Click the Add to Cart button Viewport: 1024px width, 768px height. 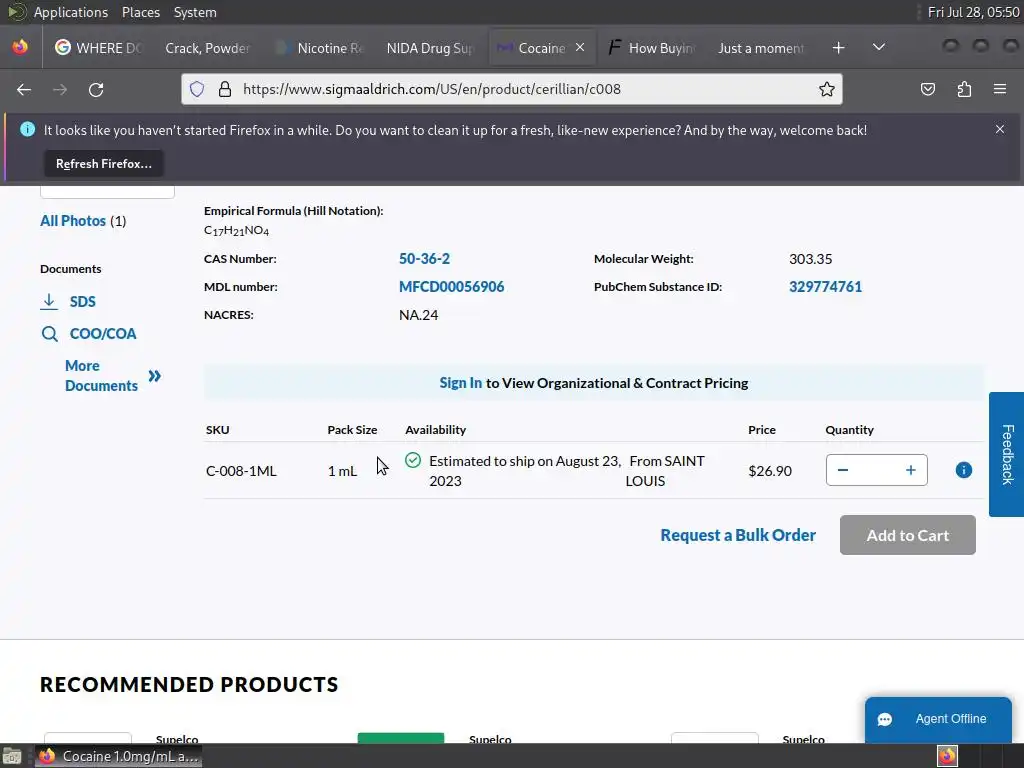point(907,535)
